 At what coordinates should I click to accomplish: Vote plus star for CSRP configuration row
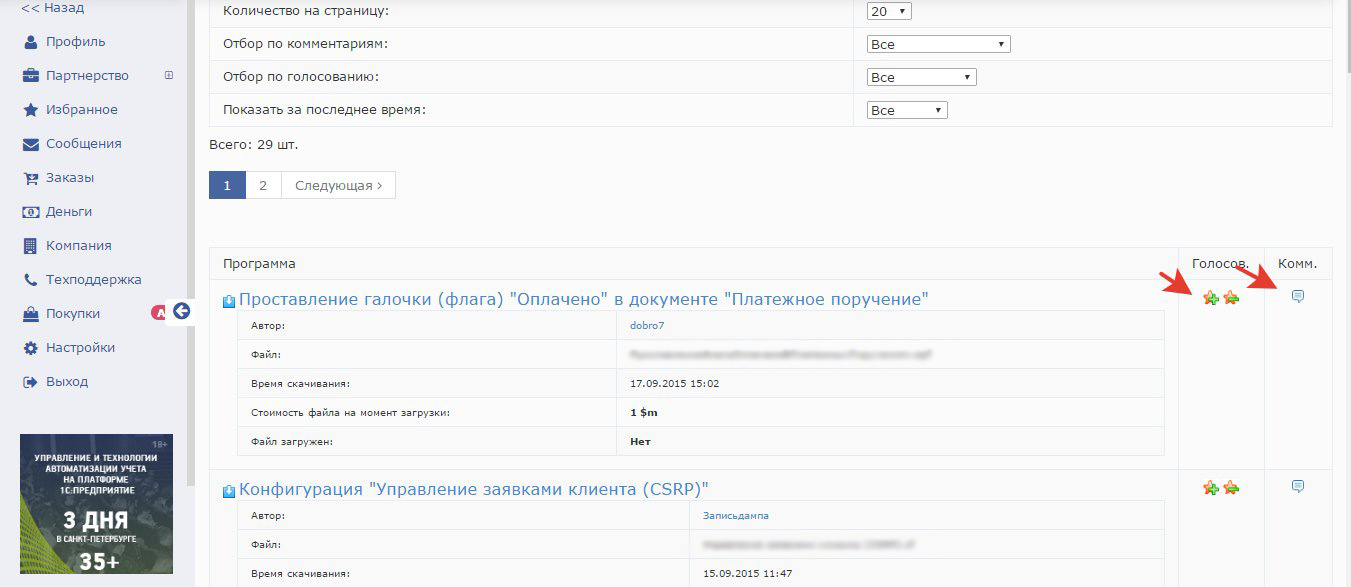pos(1211,487)
